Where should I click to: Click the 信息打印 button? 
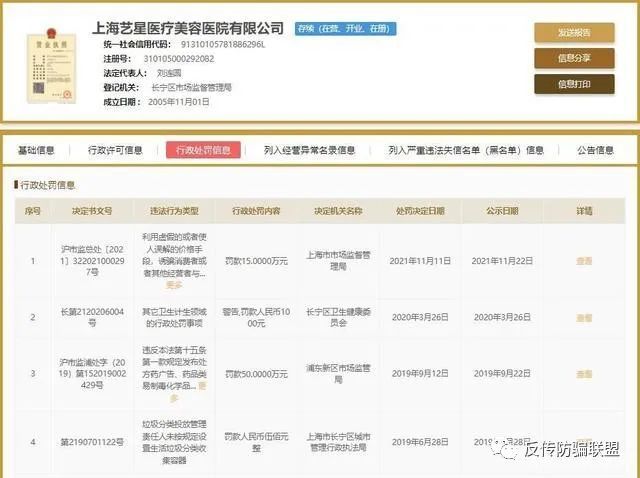point(574,84)
